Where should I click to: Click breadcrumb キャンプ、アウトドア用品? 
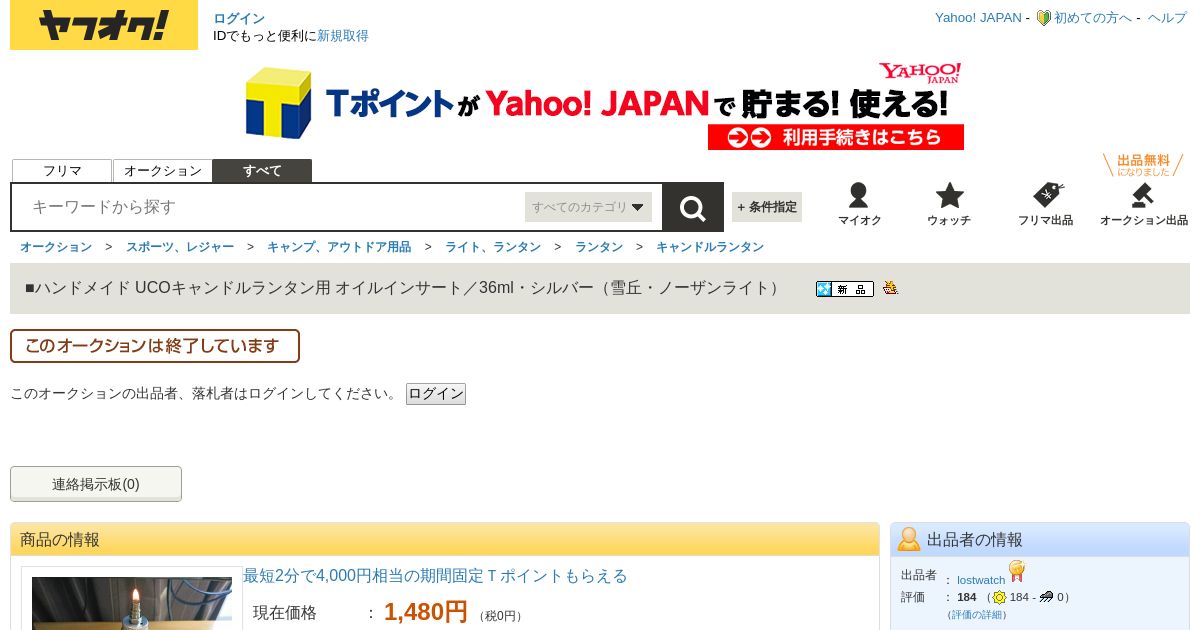pos(339,247)
